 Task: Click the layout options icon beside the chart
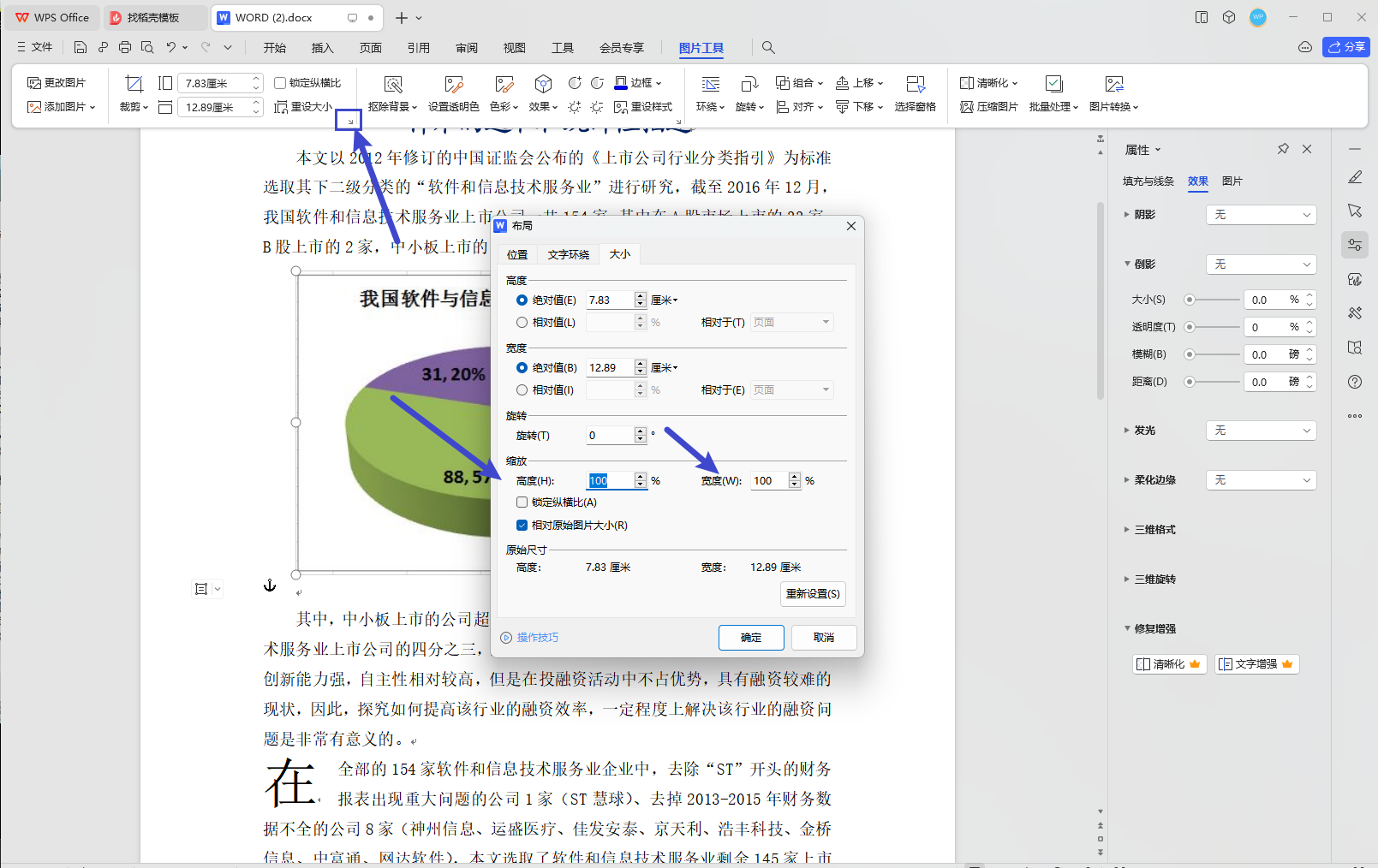pyautogui.click(x=201, y=589)
